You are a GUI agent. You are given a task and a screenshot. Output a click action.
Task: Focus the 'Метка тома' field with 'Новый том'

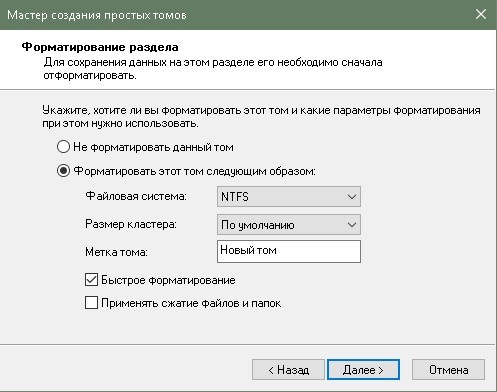click(x=289, y=251)
